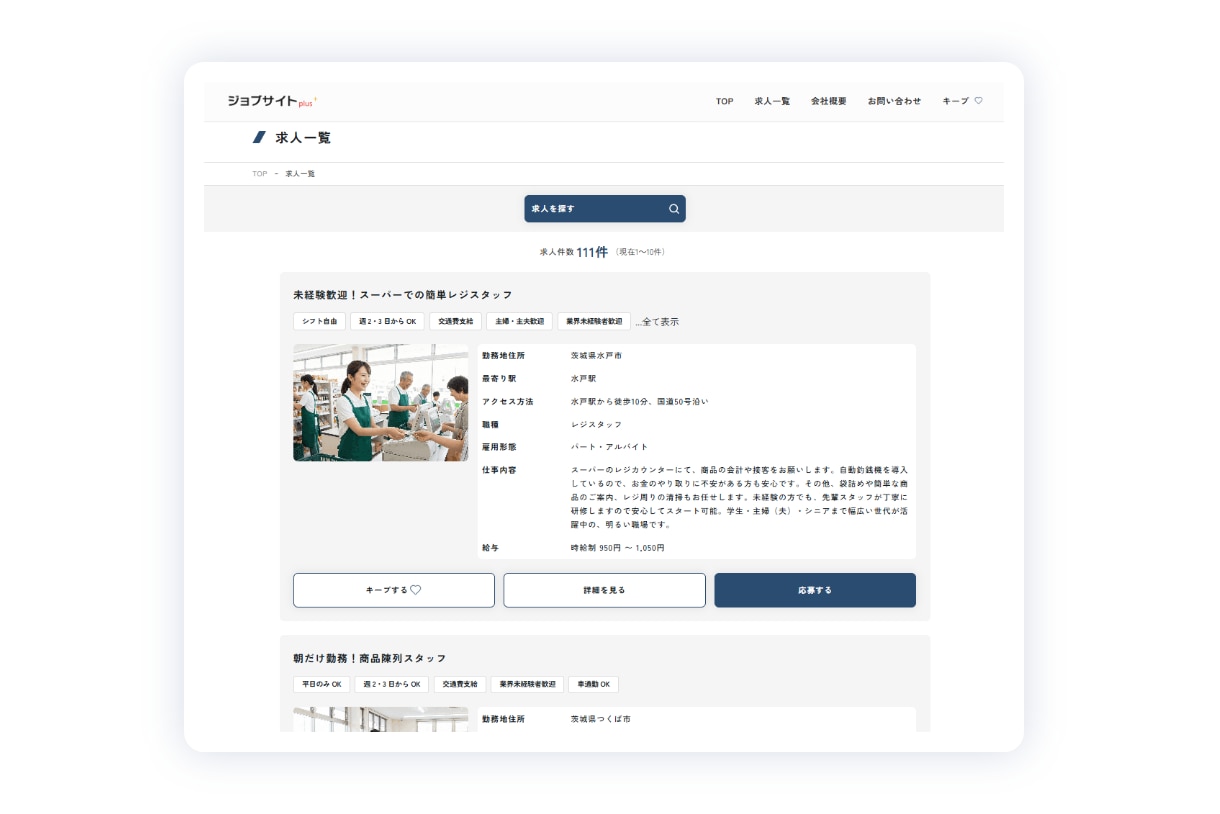
Task: Click the magnifying glass search icon
Action: (x=674, y=209)
